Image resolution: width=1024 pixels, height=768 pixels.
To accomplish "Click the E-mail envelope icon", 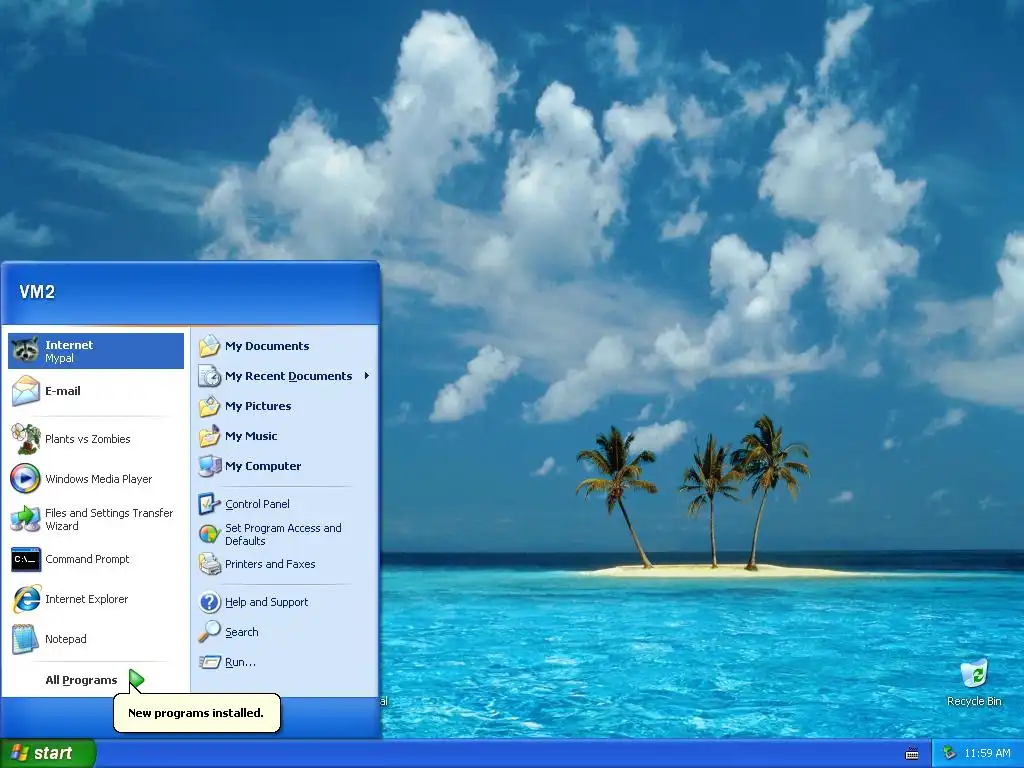I will pyautogui.click(x=26, y=391).
